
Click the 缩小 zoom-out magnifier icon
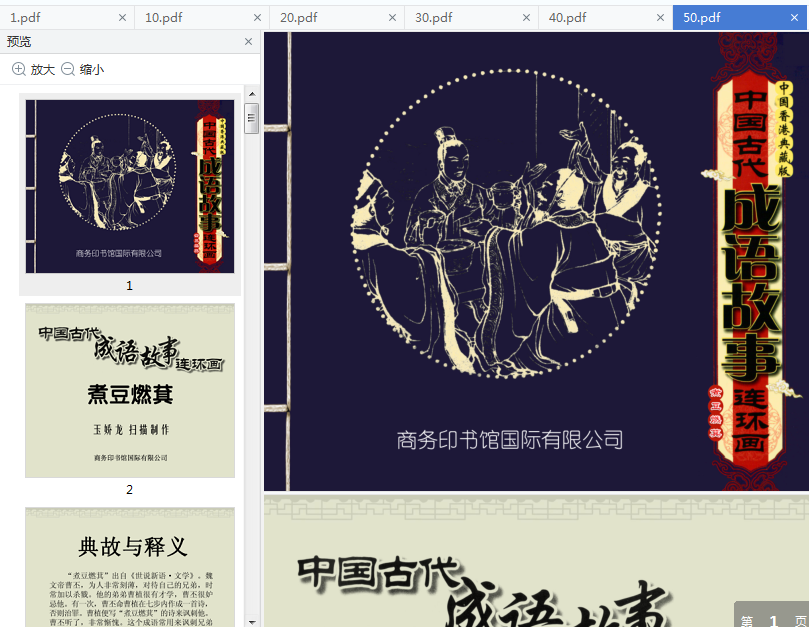point(68,69)
